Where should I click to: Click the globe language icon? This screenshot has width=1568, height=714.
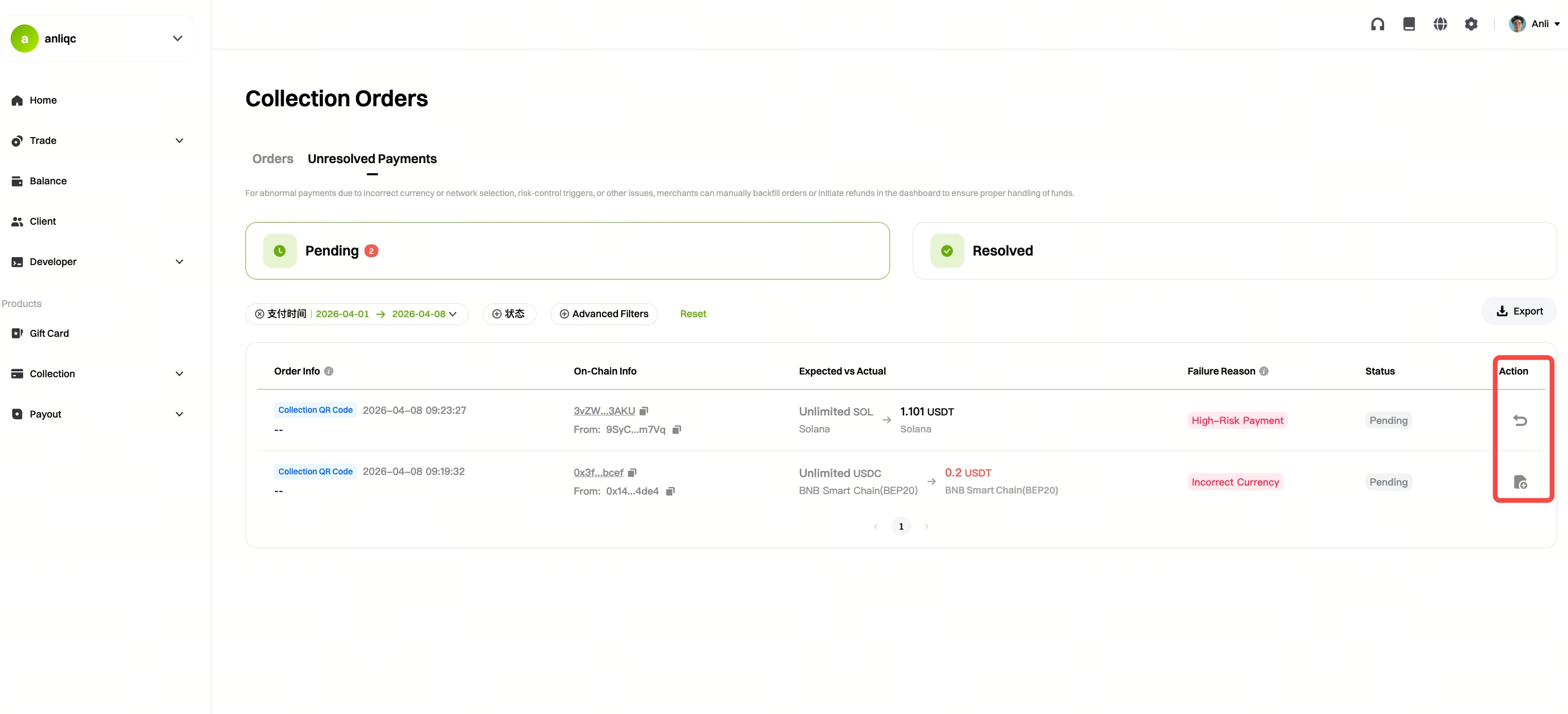tap(1439, 24)
